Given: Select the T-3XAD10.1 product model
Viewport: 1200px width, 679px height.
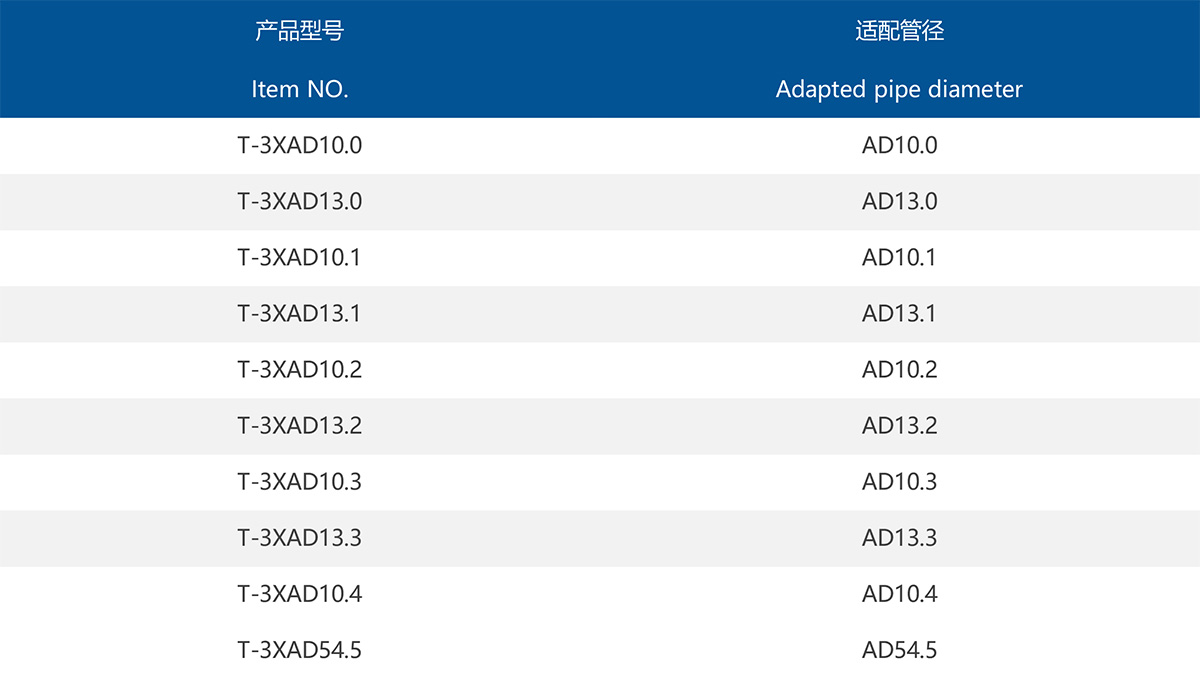Looking at the screenshot, I should point(299,257).
